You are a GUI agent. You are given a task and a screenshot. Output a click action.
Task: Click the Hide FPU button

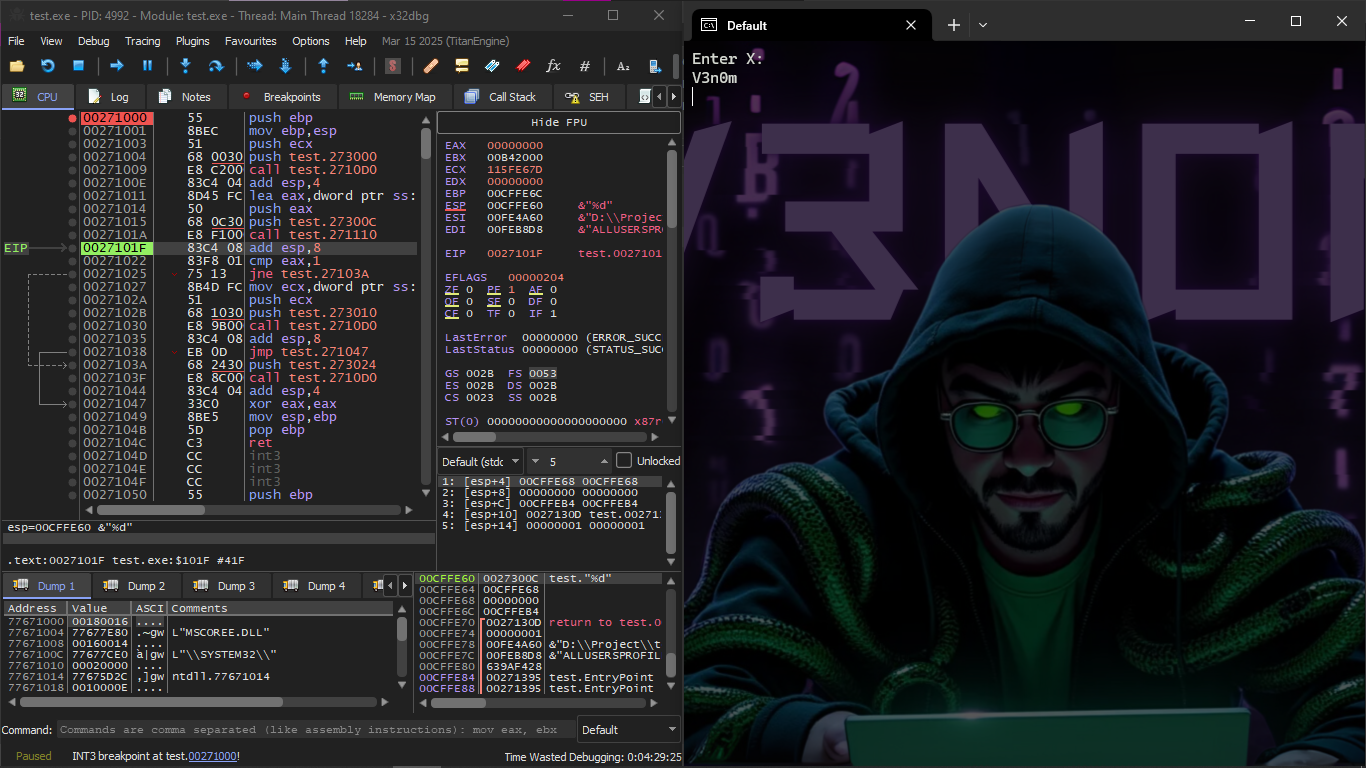558,122
